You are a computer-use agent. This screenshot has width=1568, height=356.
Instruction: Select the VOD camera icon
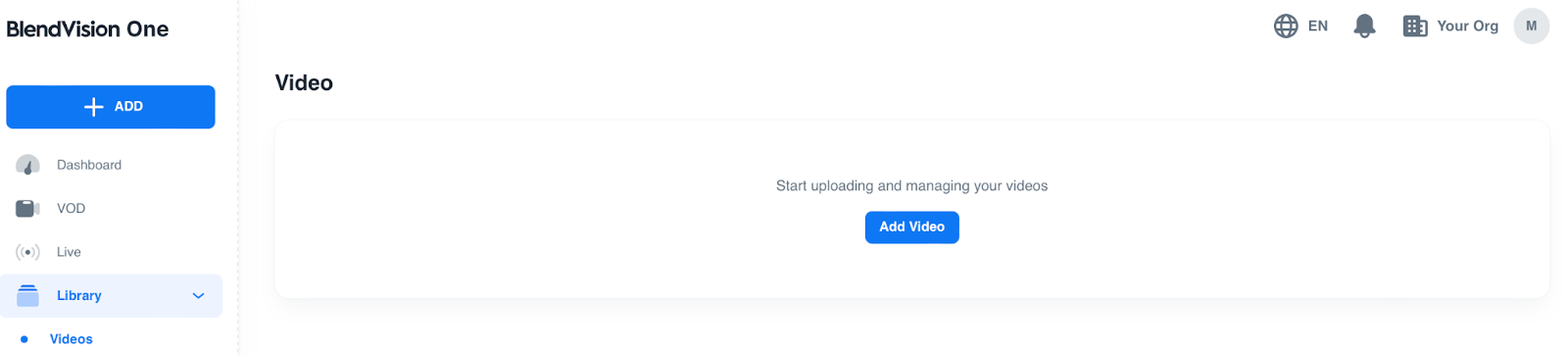pos(27,208)
